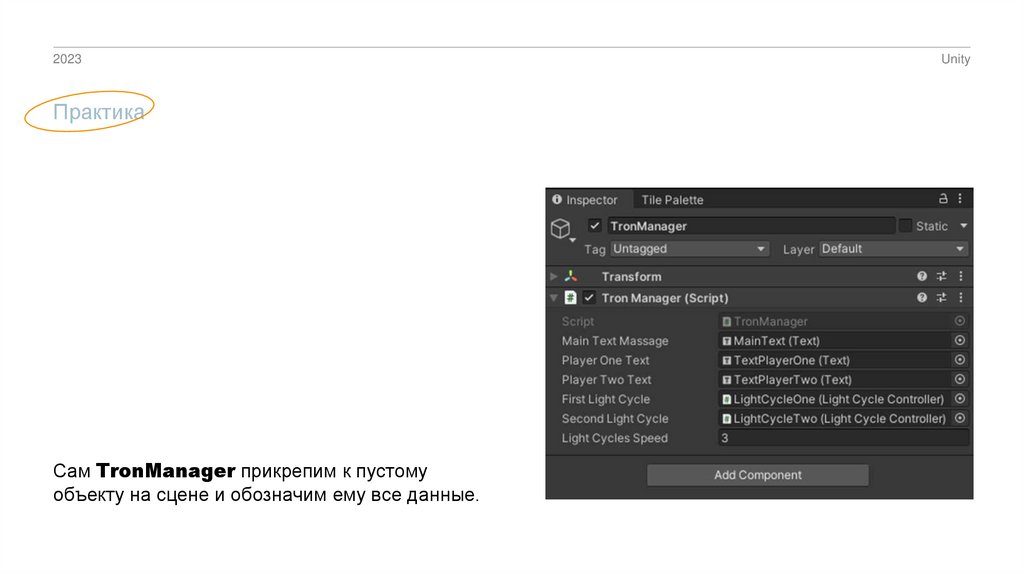The height and width of the screenshot is (574, 1024).
Task: Open Tron Manager script options menu
Action: click(961, 298)
